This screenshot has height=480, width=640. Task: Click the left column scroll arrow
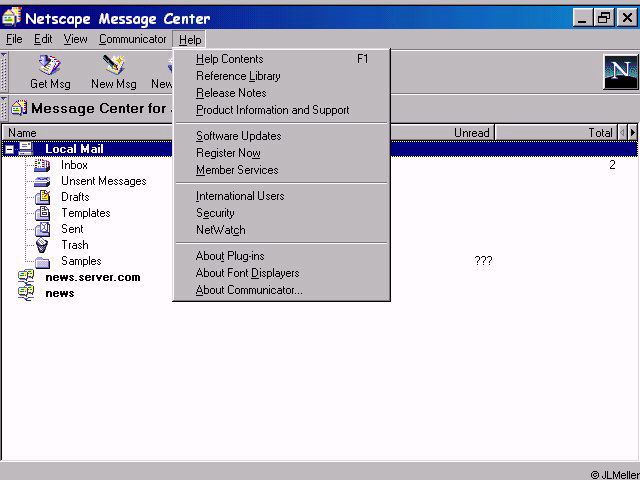(622, 133)
